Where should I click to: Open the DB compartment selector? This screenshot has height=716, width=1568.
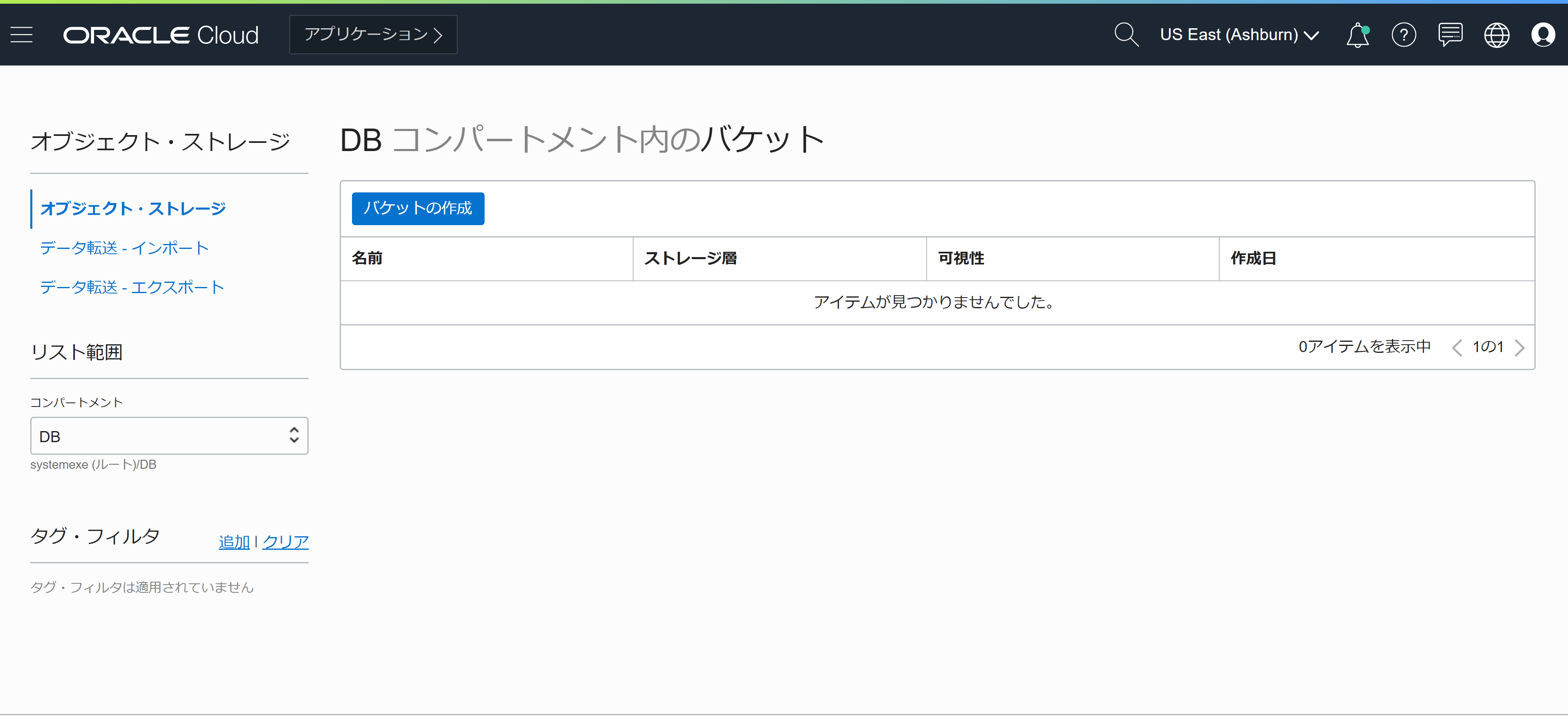pos(169,436)
